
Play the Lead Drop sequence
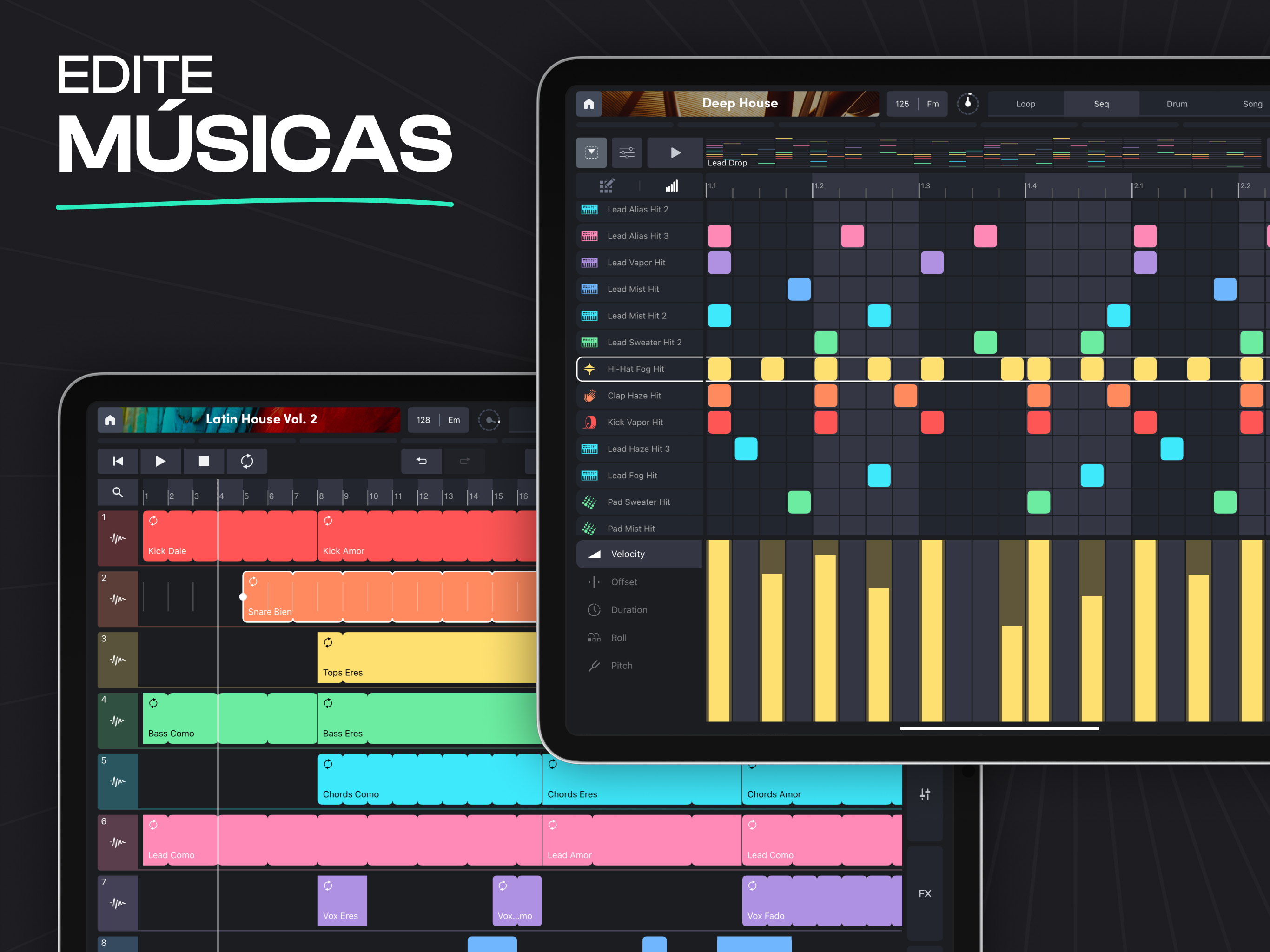pyautogui.click(x=675, y=153)
